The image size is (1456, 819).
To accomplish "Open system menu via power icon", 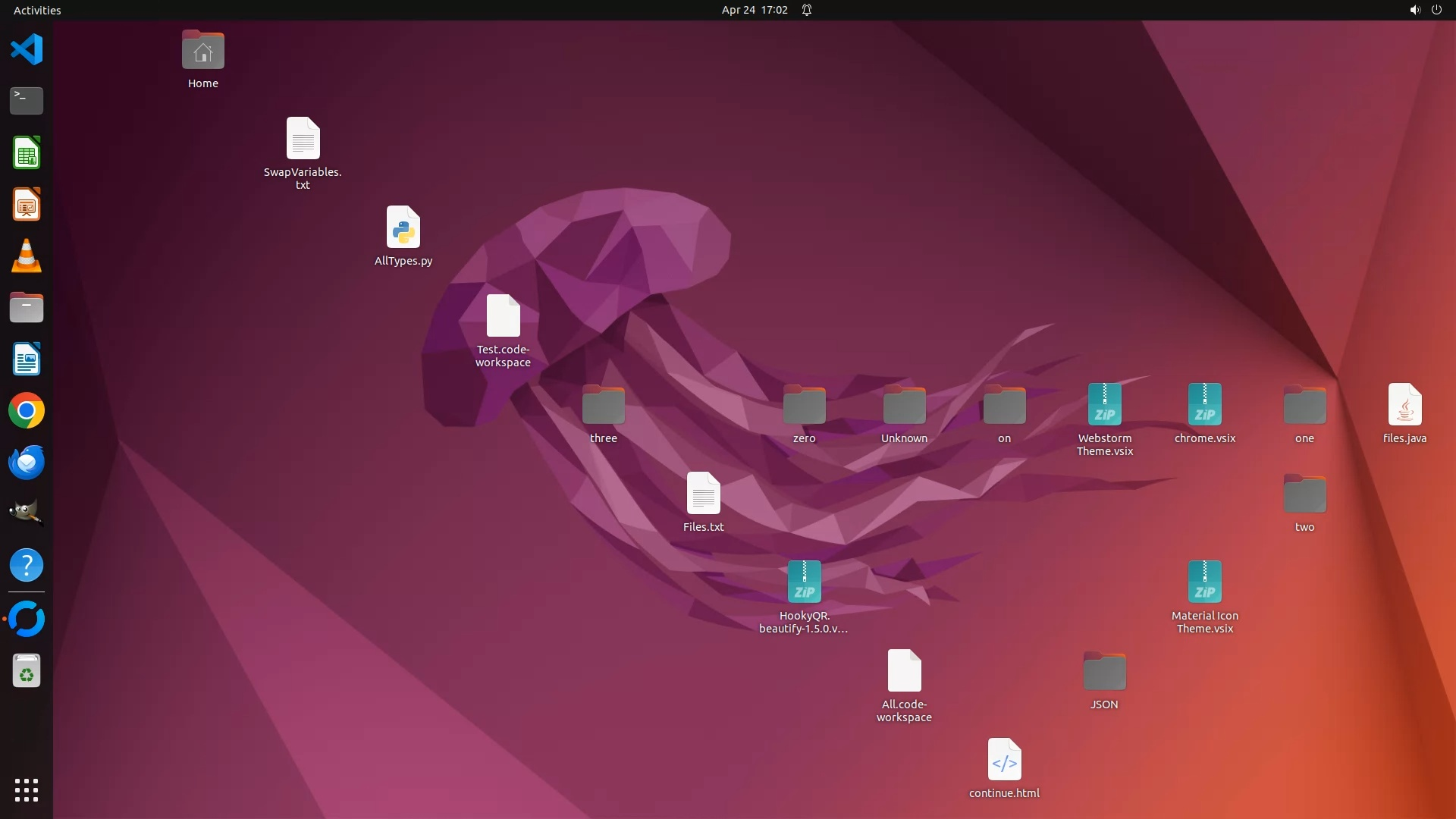I will (x=1436, y=10).
